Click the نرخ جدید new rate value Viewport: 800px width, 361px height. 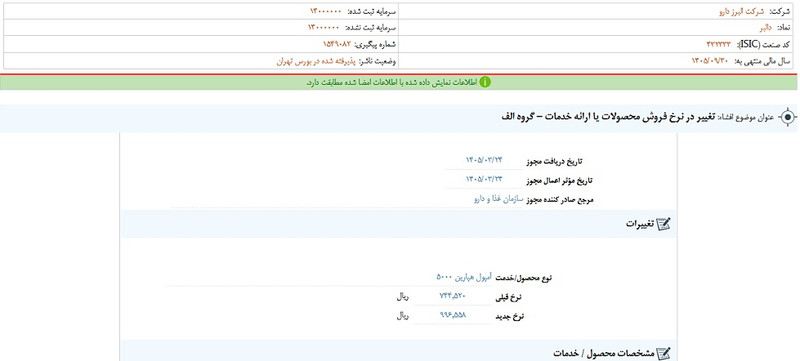453,315
